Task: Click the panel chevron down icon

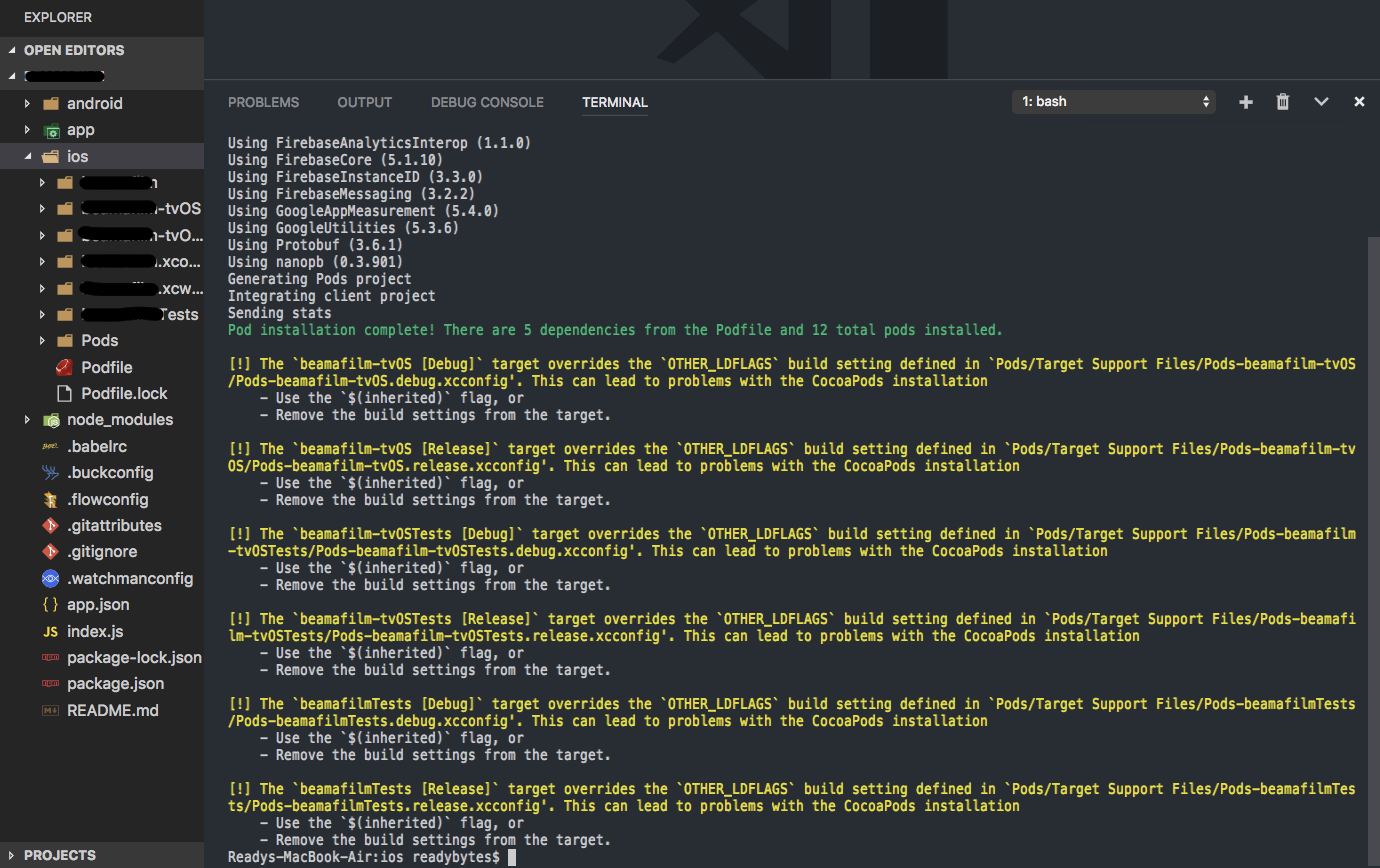Action: (x=1321, y=102)
